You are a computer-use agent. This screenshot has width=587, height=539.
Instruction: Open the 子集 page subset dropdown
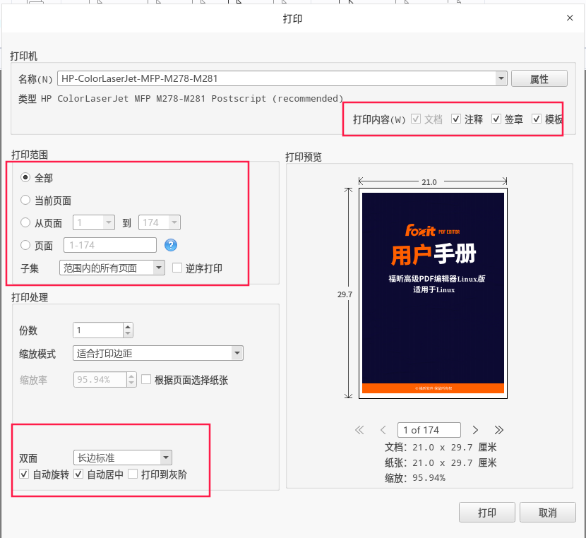[159, 268]
